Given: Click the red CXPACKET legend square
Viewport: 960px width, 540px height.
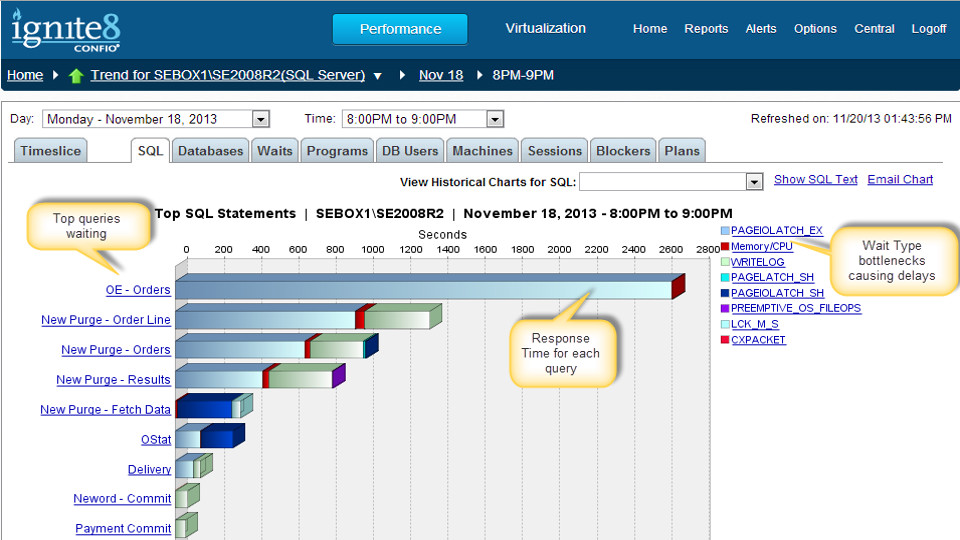Looking at the screenshot, I should click(x=725, y=340).
